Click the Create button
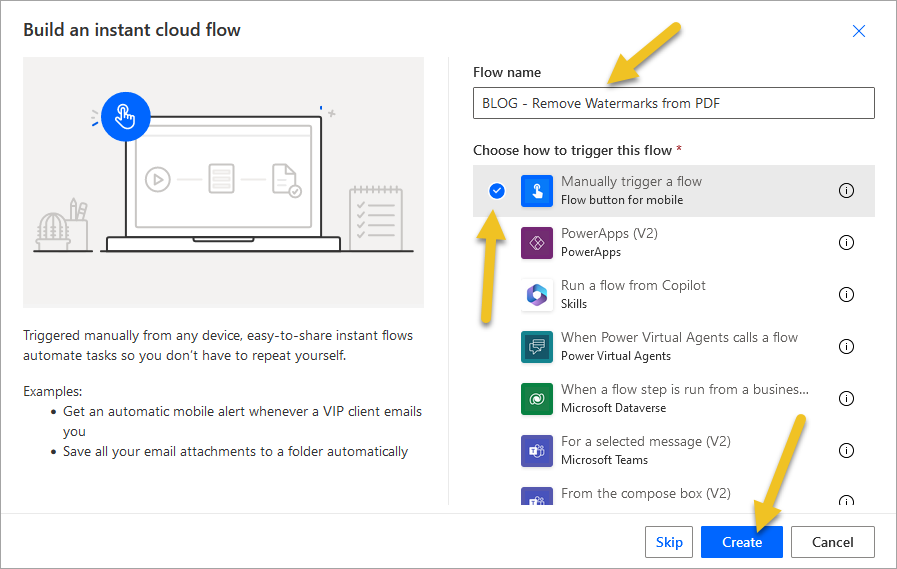This screenshot has width=897, height=569. (x=741, y=542)
